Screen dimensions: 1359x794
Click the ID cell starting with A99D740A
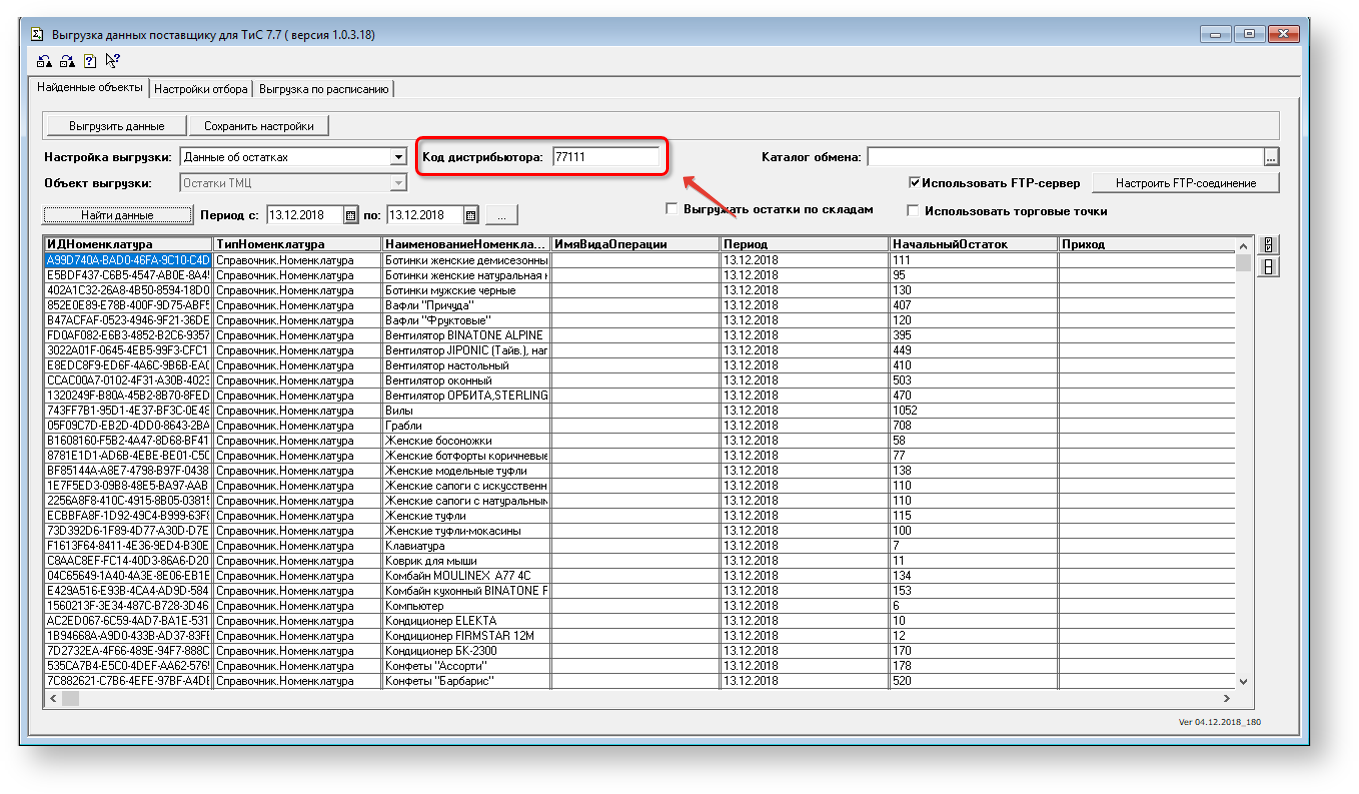click(129, 260)
